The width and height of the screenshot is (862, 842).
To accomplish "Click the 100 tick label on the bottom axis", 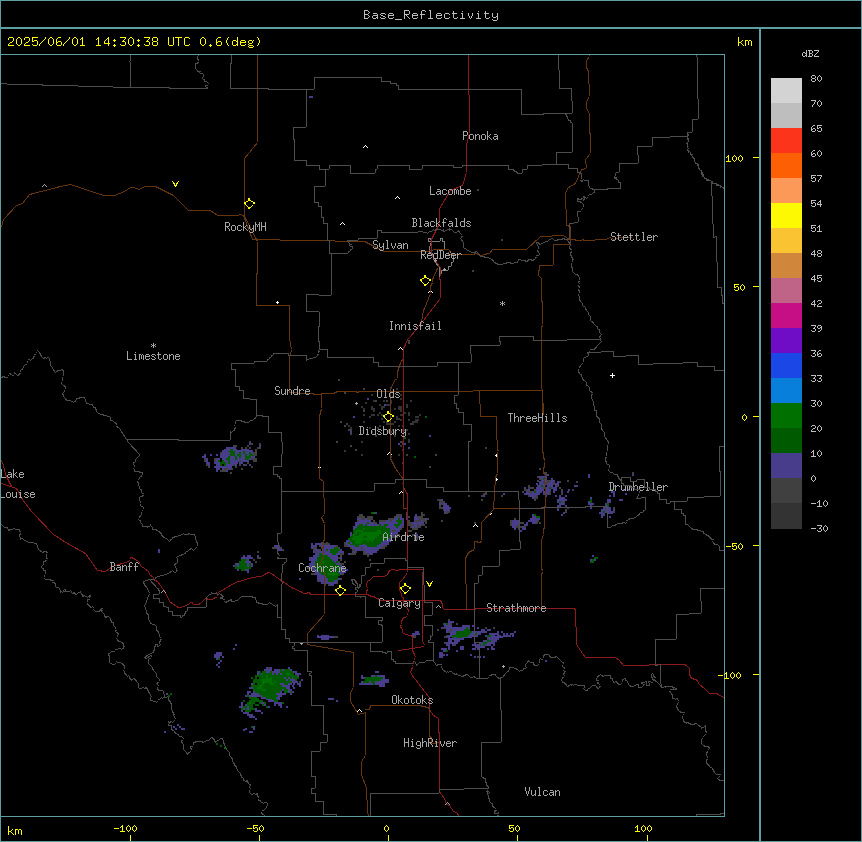I will click(x=643, y=828).
